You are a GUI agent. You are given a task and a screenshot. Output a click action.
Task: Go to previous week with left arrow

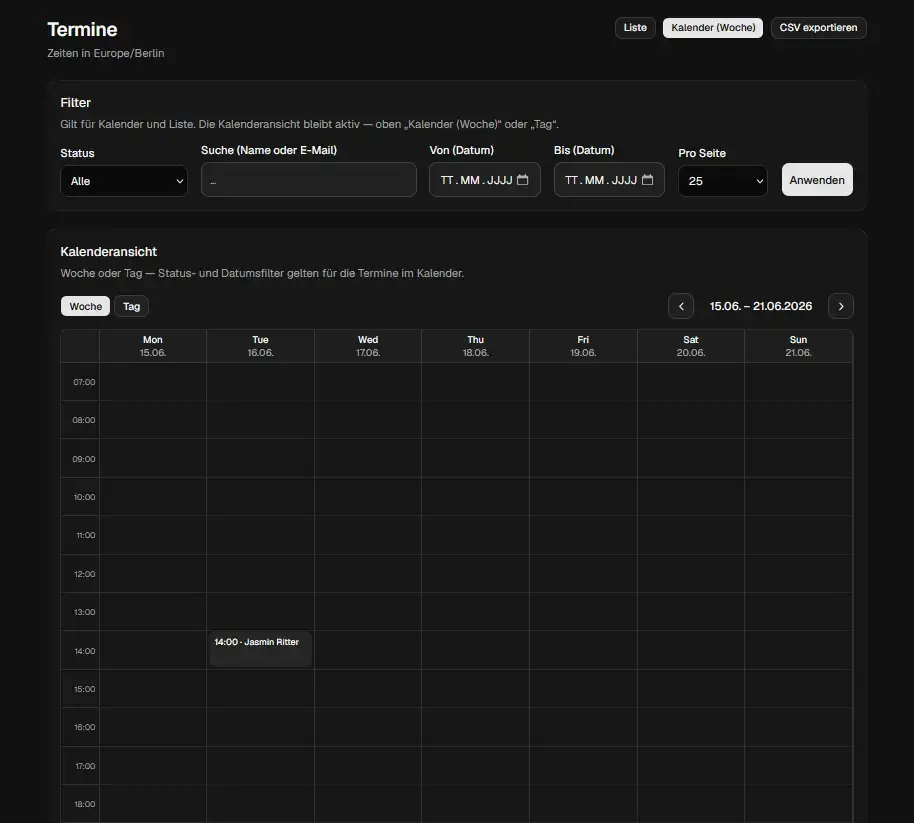coord(681,306)
